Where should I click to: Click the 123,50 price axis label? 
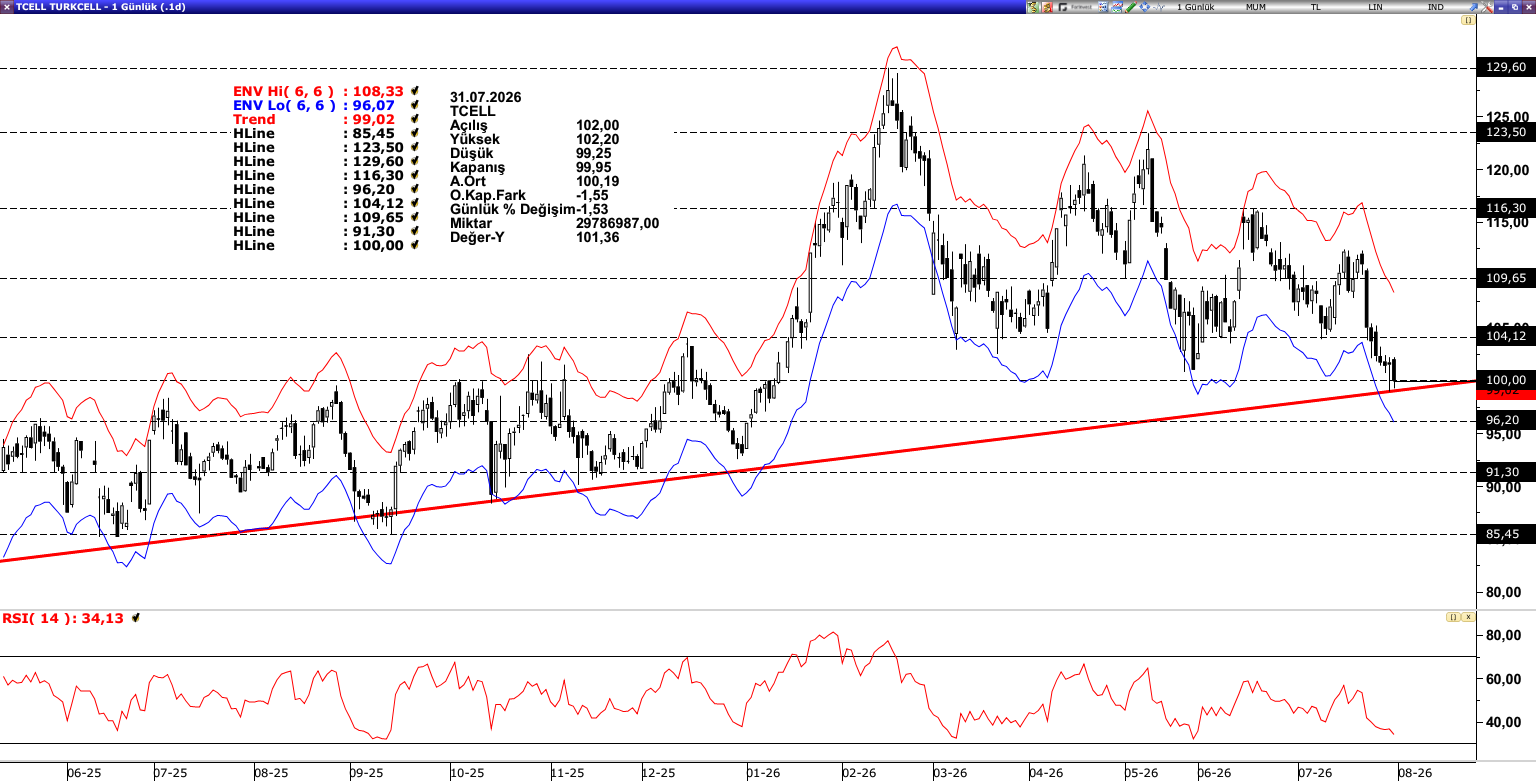[x=1506, y=132]
